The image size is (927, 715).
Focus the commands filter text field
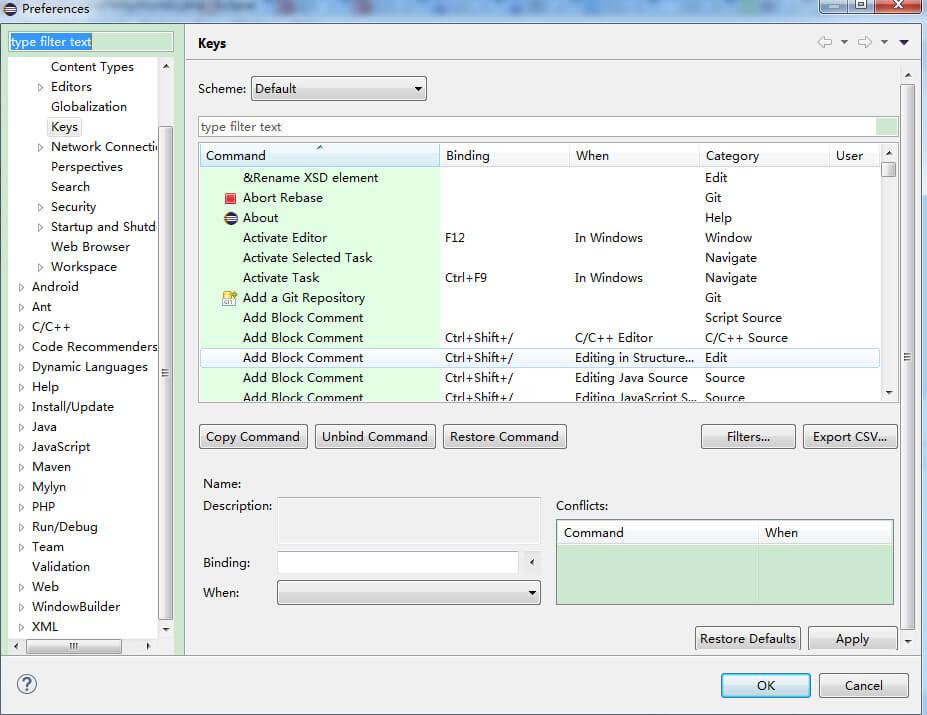tap(536, 127)
